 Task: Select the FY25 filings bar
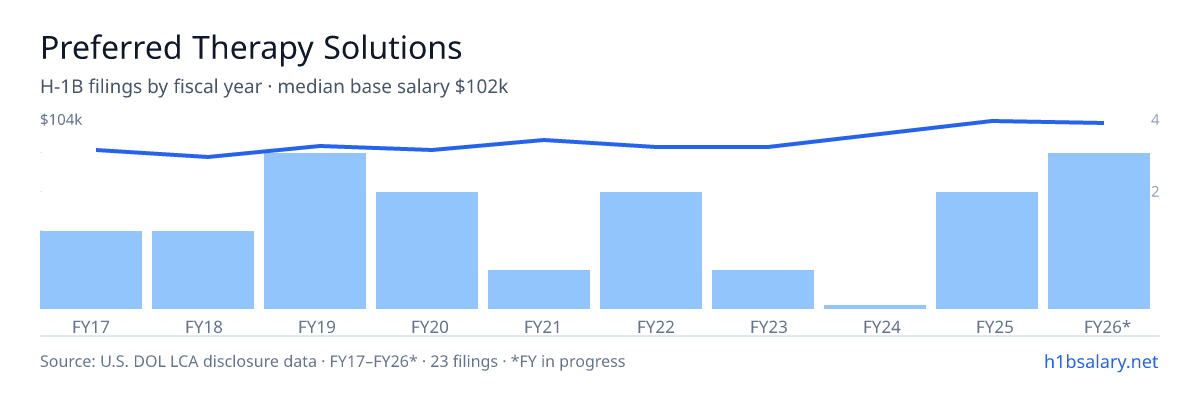click(x=987, y=250)
